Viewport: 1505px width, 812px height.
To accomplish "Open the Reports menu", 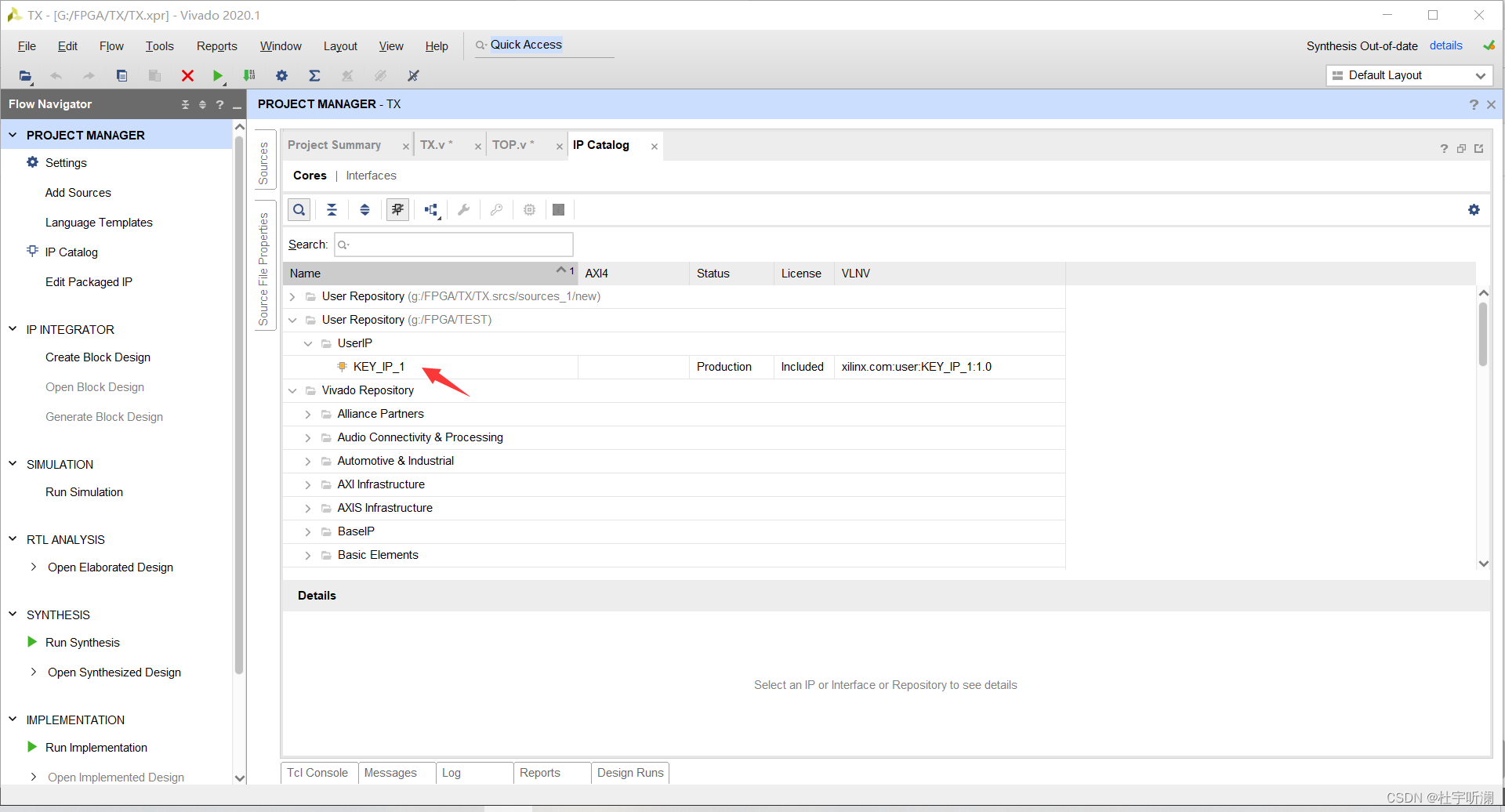I will (217, 46).
